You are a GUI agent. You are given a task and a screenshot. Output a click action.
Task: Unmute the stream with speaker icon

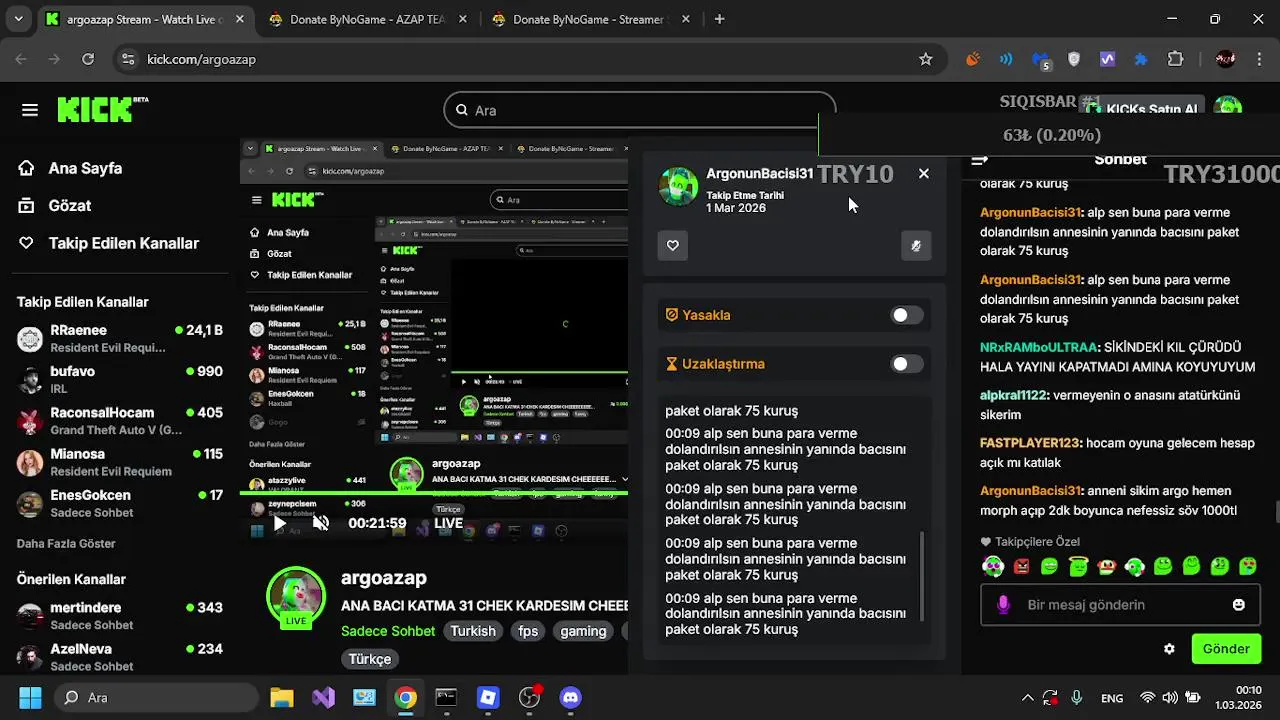tap(321, 523)
